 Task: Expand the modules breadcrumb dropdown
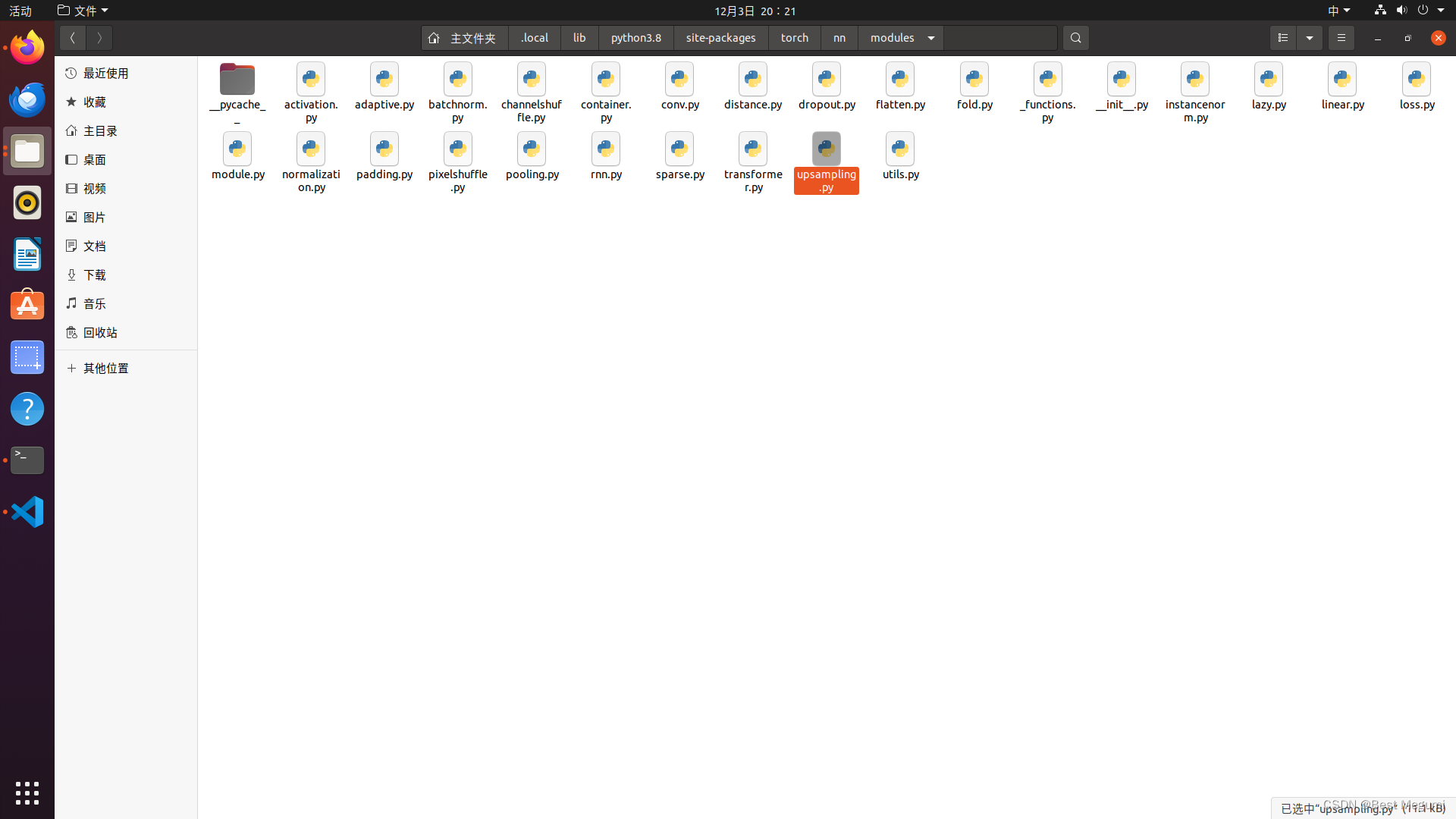point(930,37)
